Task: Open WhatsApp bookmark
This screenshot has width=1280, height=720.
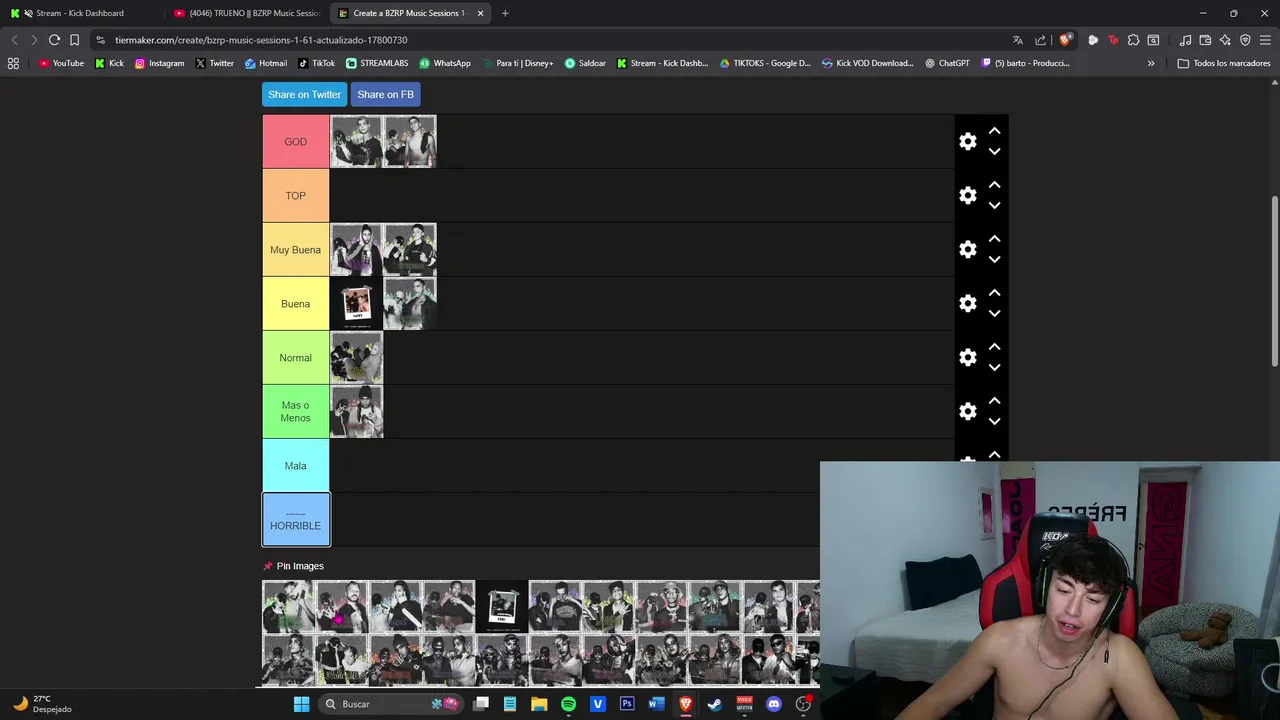Action: coord(445,63)
